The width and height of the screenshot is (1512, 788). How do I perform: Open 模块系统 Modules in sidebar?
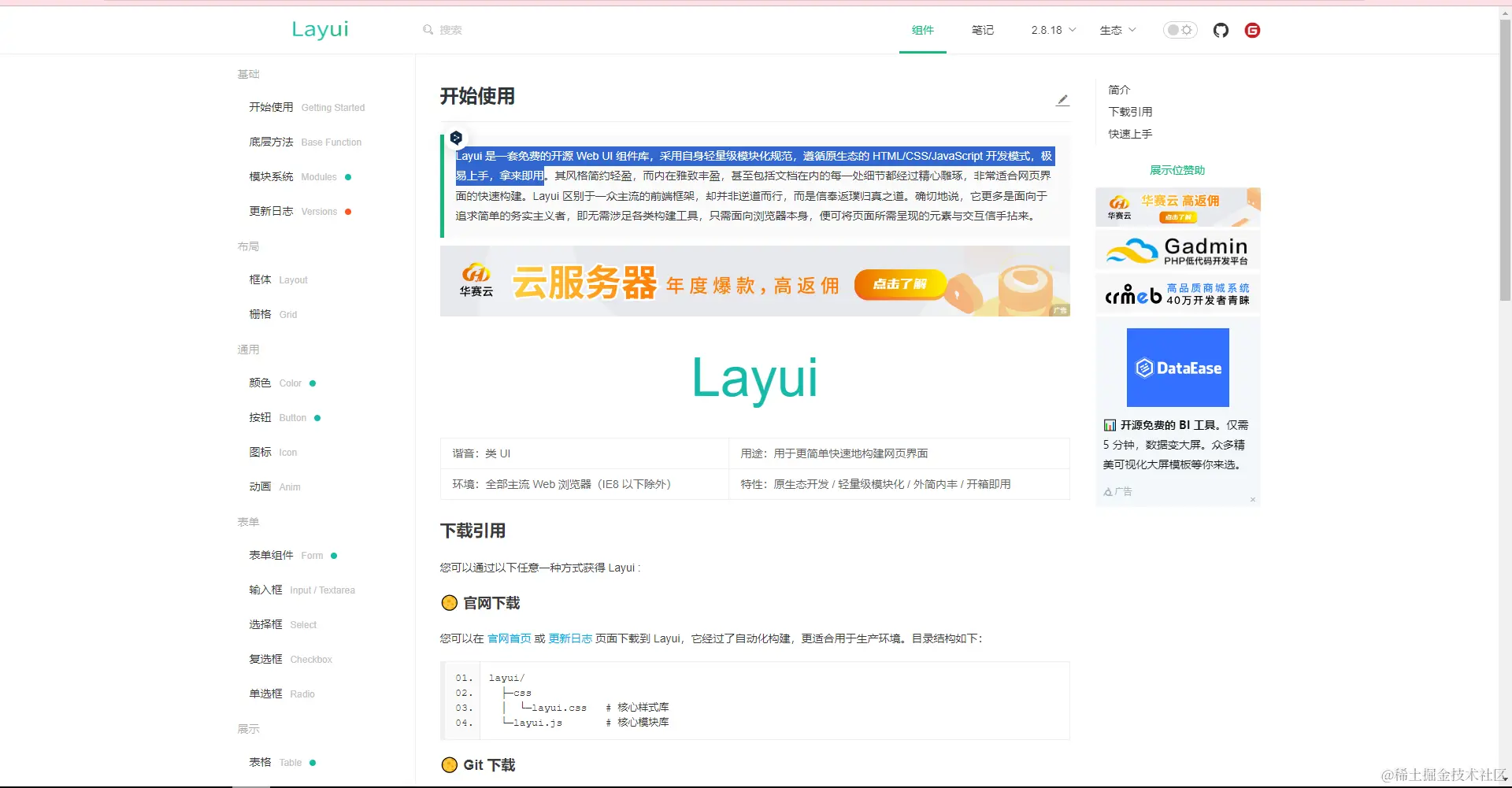(x=300, y=176)
